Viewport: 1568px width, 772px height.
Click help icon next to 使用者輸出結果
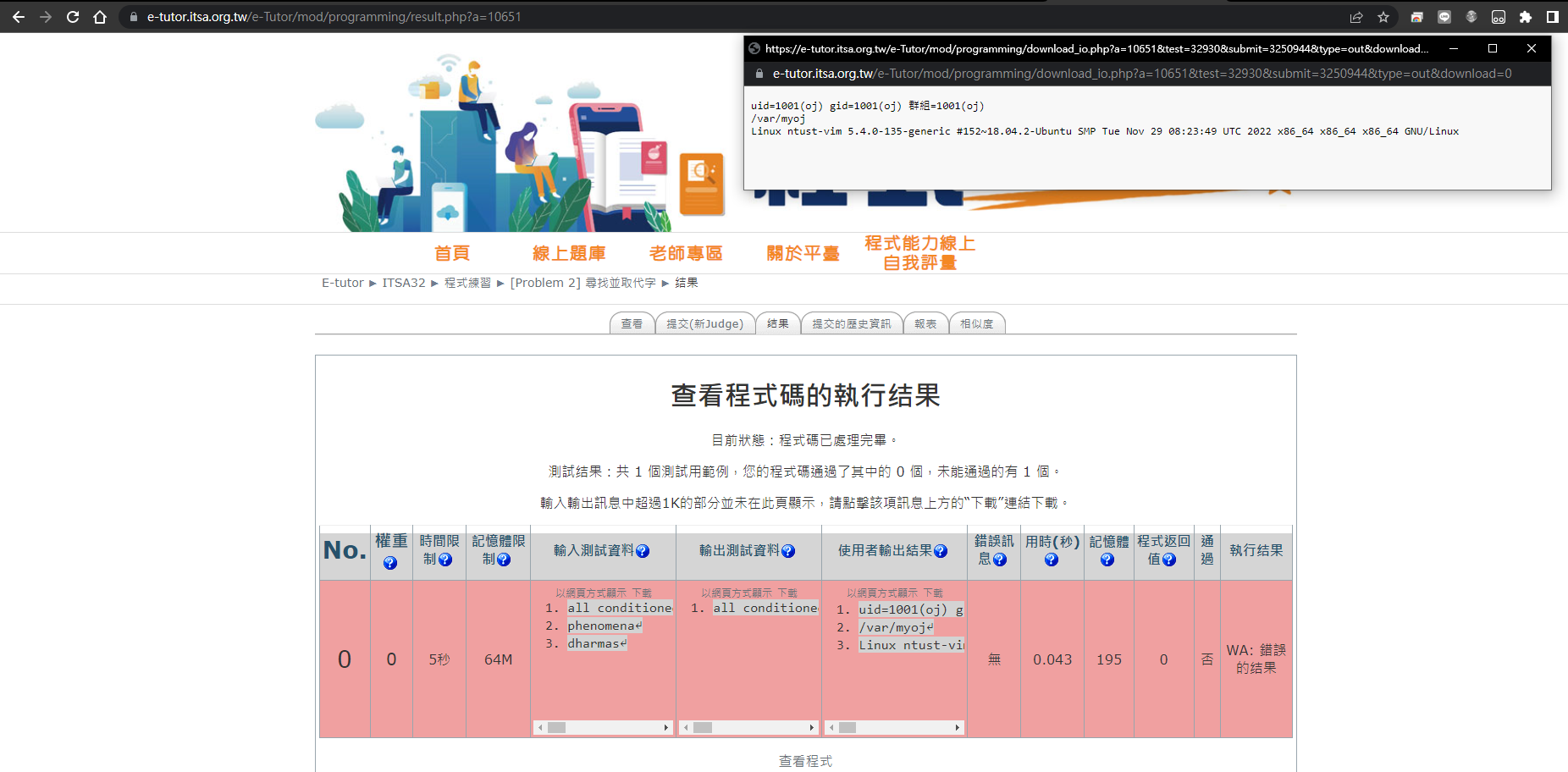click(941, 551)
